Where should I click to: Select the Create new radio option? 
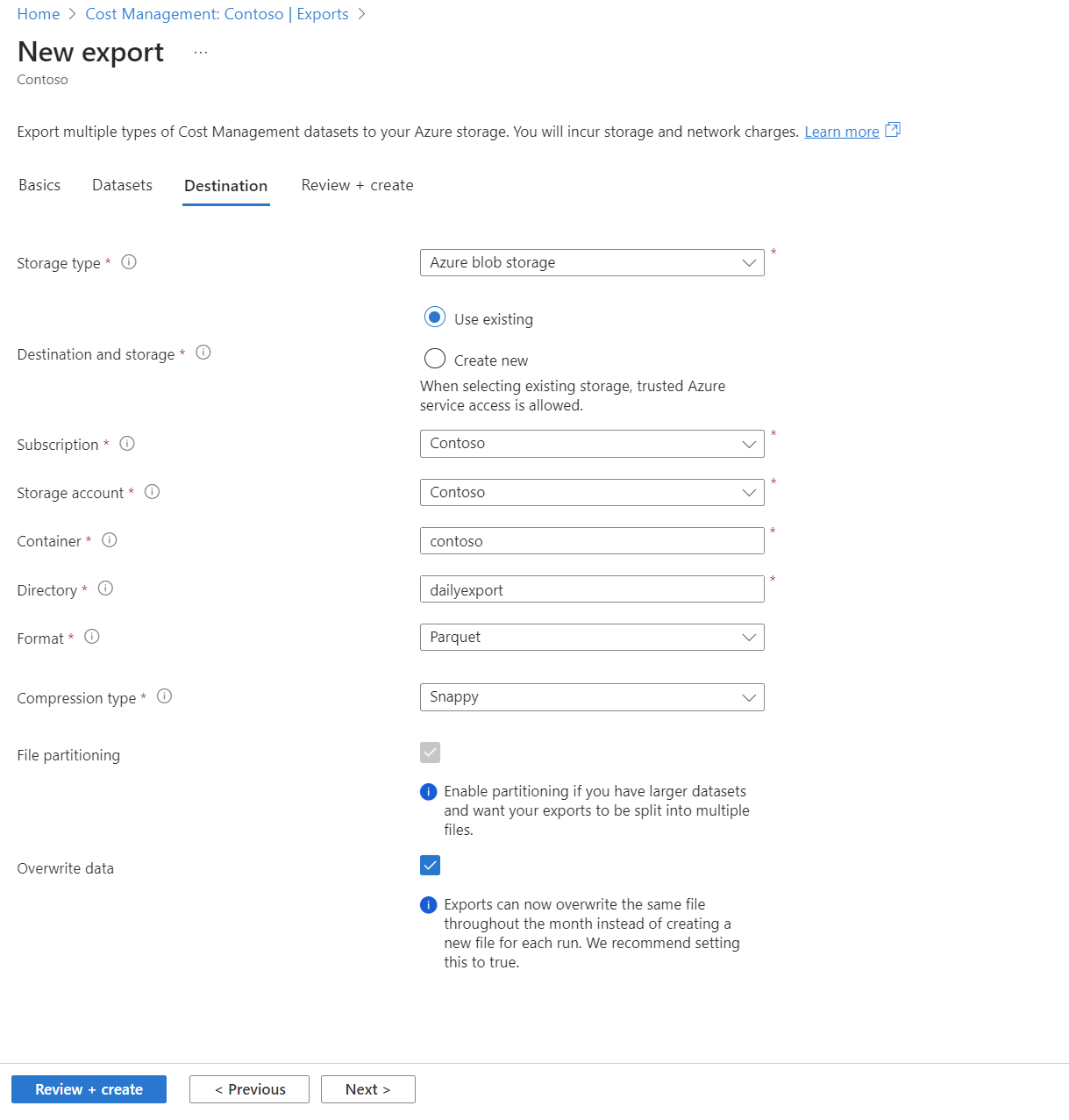pyautogui.click(x=435, y=359)
